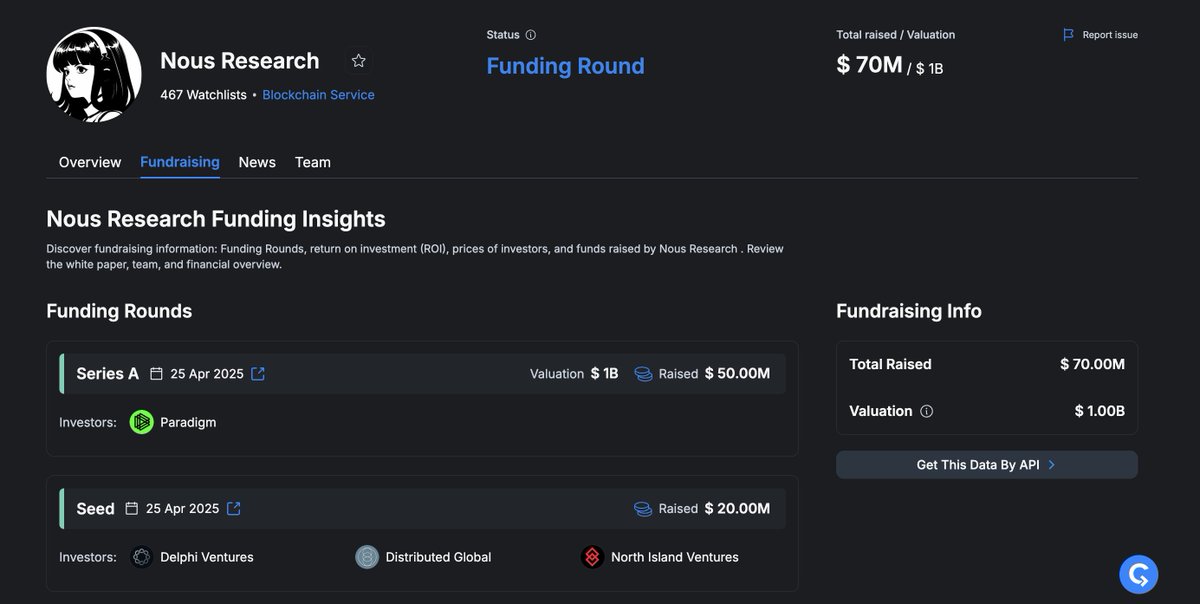
Task: Click the Status info icon
Action: (x=531, y=35)
